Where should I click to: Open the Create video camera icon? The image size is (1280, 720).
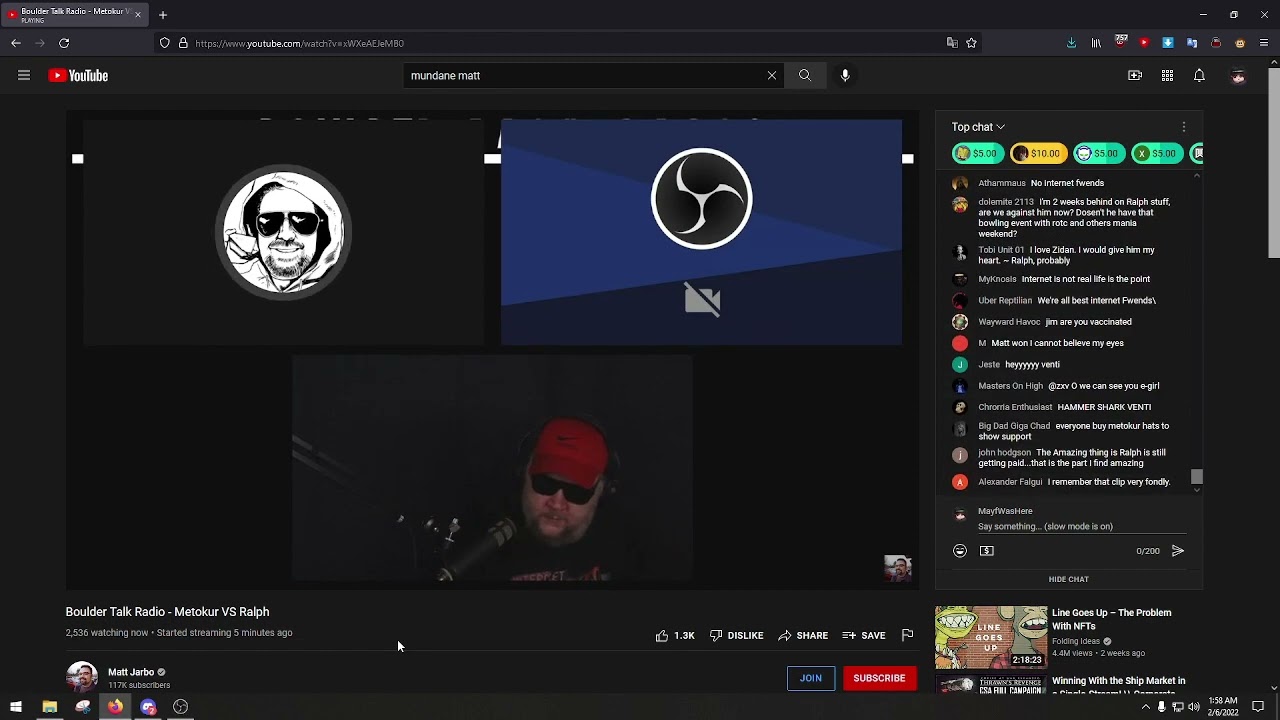coord(1135,75)
